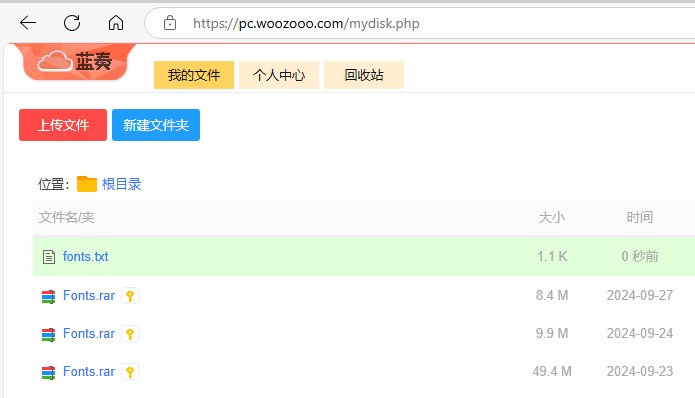
Task: Go to the 根目录 location link
Action: pyautogui.click(x=121, y=184)
